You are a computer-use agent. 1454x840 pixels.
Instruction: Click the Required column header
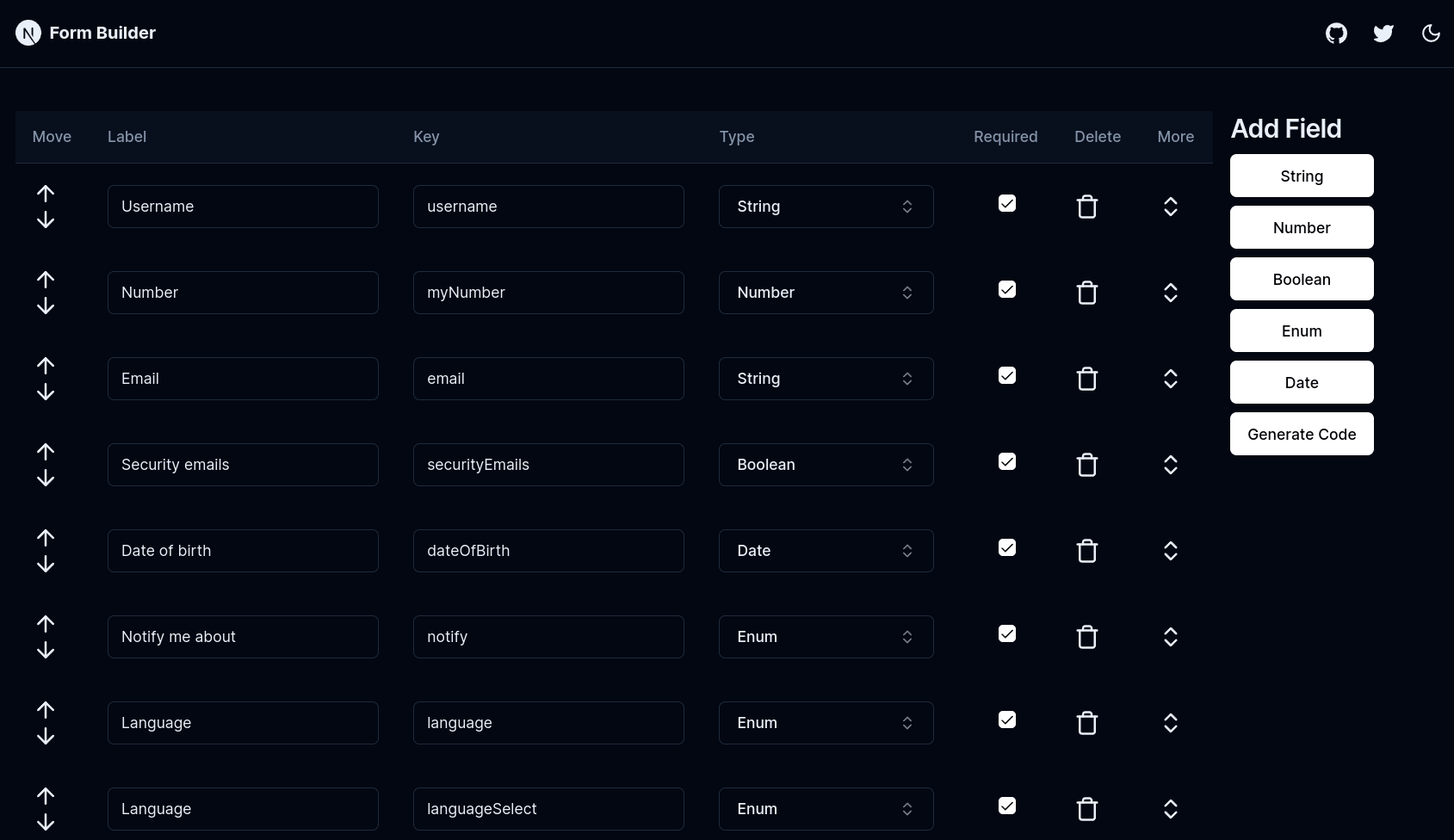[1005, 137]
